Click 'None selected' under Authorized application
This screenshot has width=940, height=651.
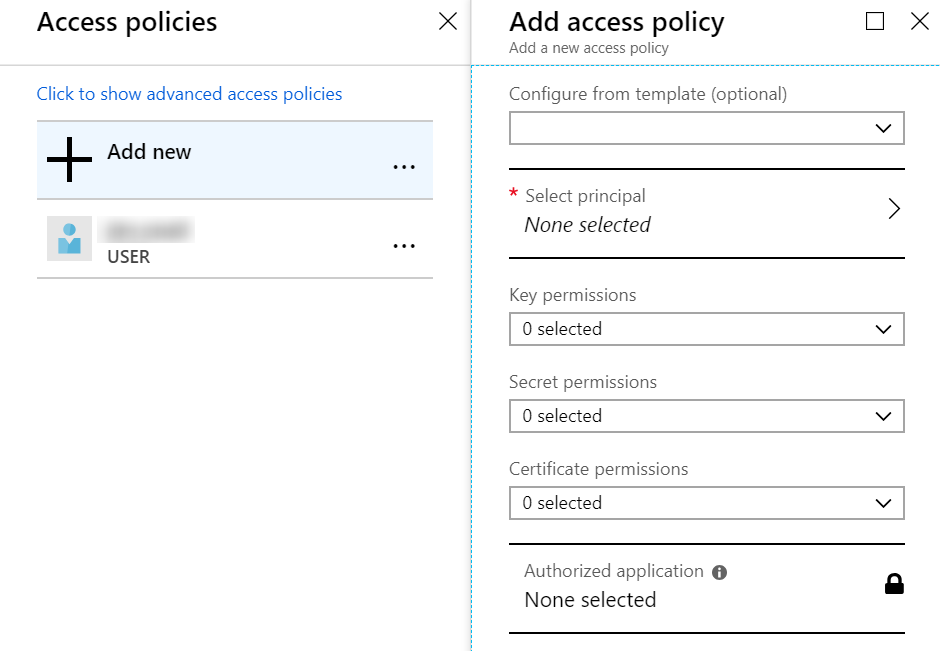coord(590,600)
